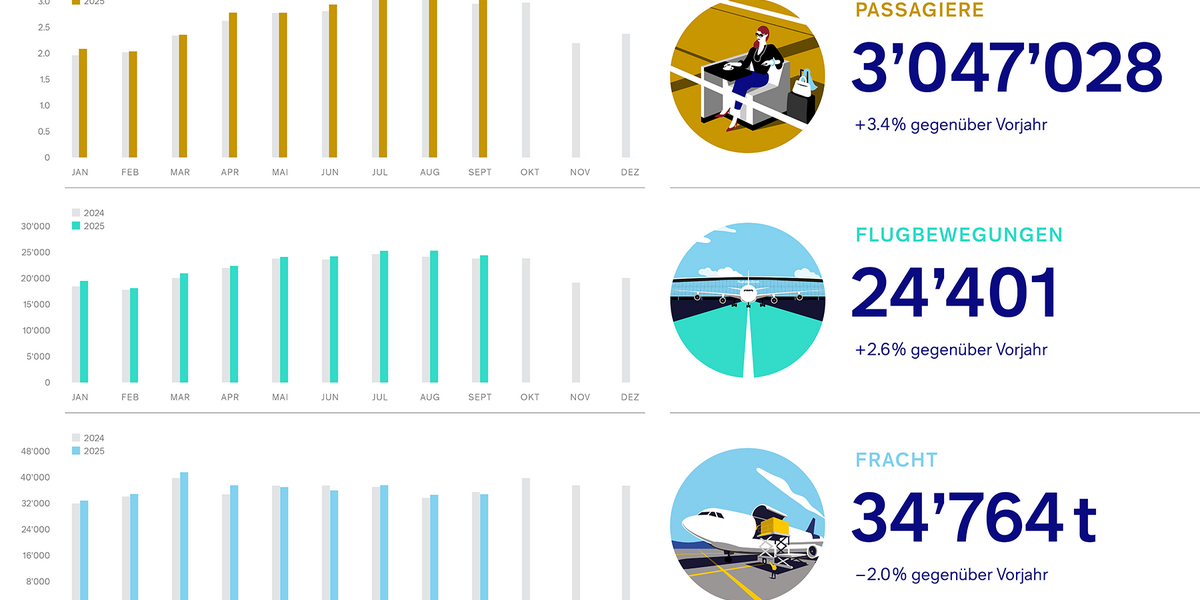Click the turquoise AUG 2025 flight movements bar
Image resolution: width=1200 pixels, height=600 pixels.
433,316
